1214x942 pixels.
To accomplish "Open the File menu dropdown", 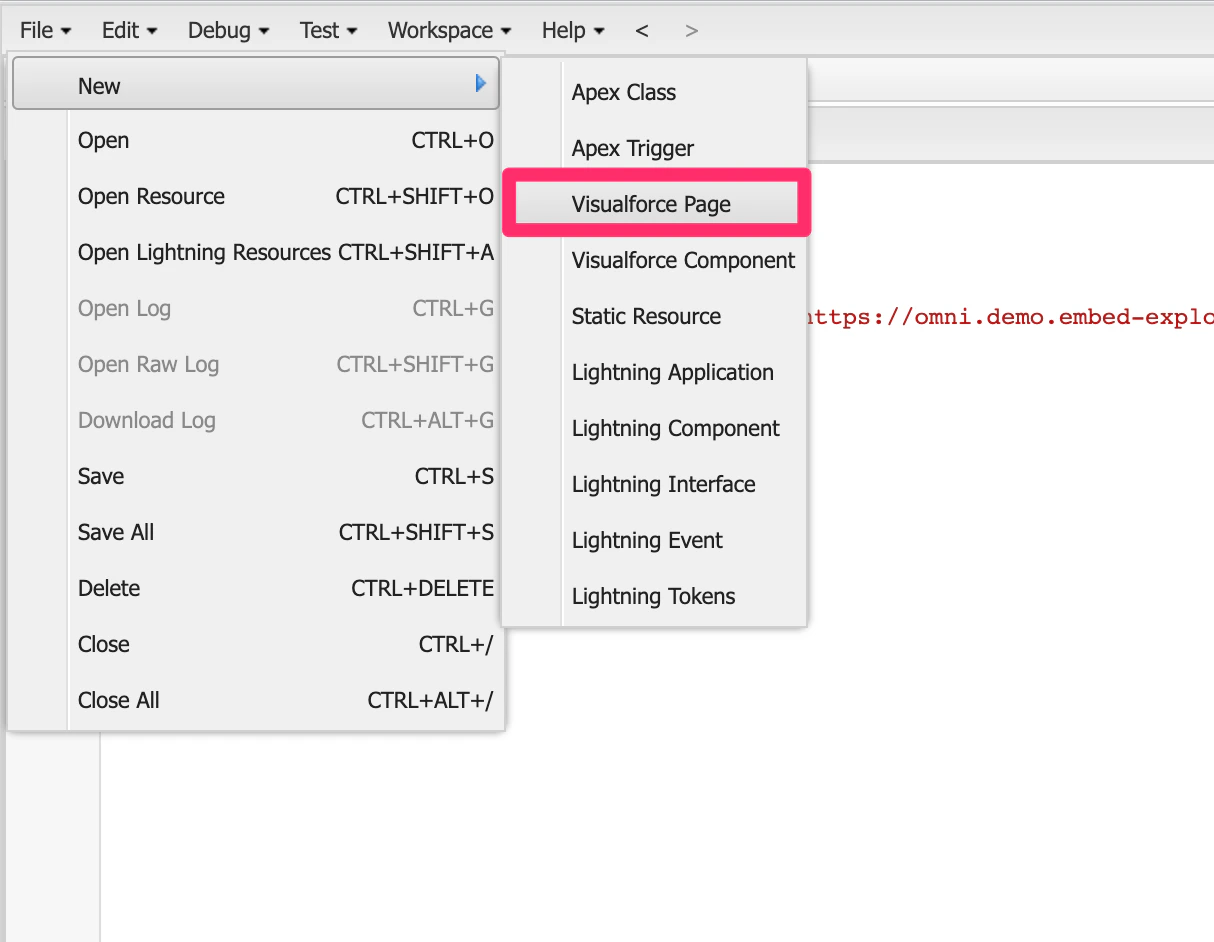I will (x=40, y=29).
